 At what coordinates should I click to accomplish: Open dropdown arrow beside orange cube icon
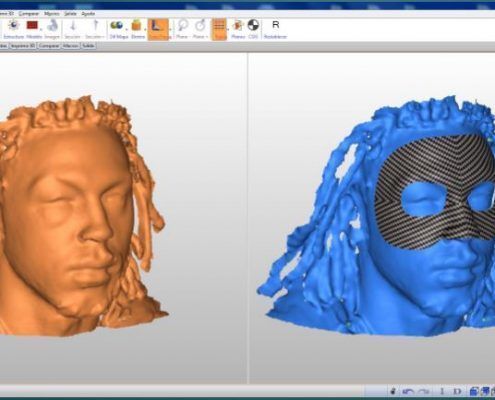pyautogui.click(x=145, y=29)
